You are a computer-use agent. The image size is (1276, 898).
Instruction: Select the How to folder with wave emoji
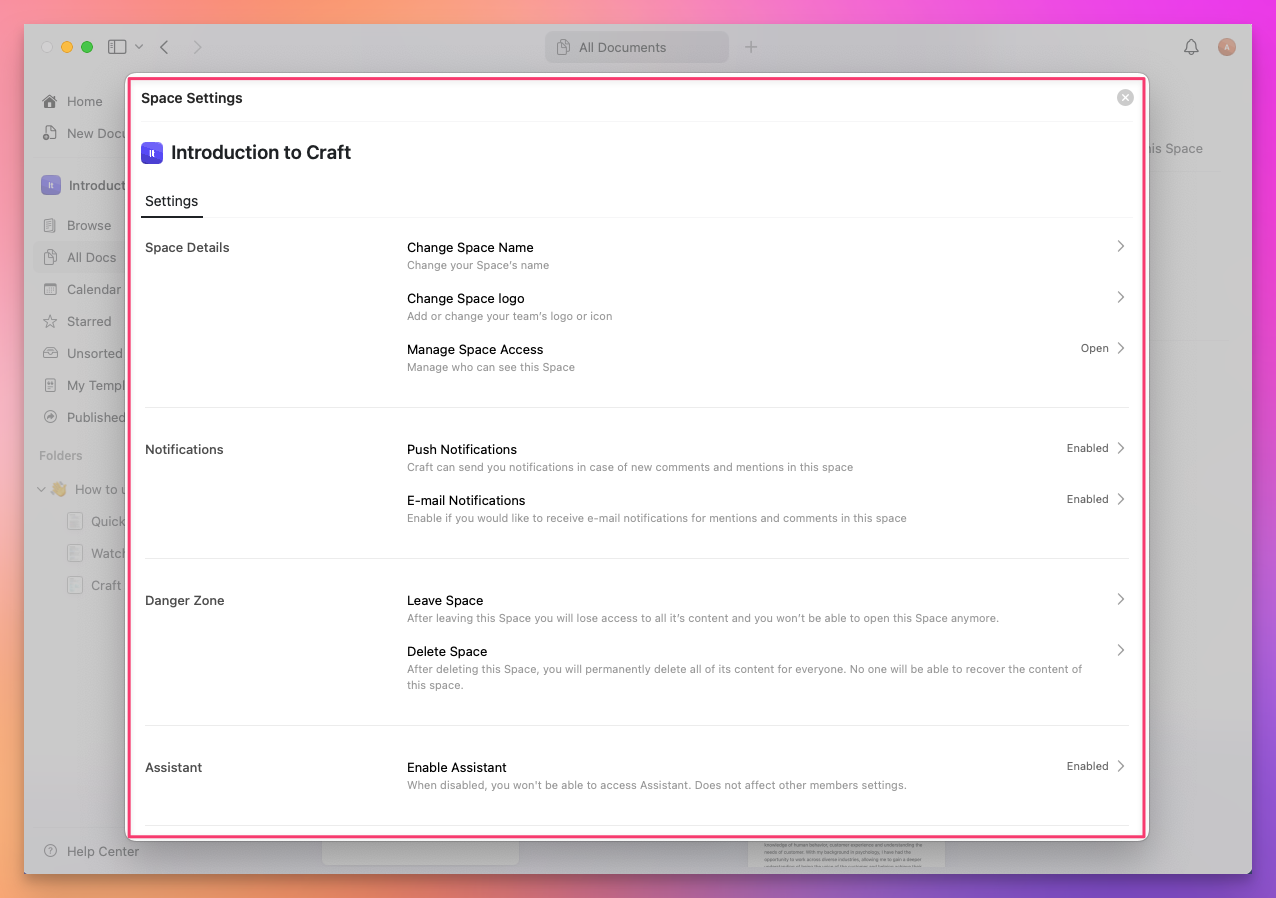88,489
